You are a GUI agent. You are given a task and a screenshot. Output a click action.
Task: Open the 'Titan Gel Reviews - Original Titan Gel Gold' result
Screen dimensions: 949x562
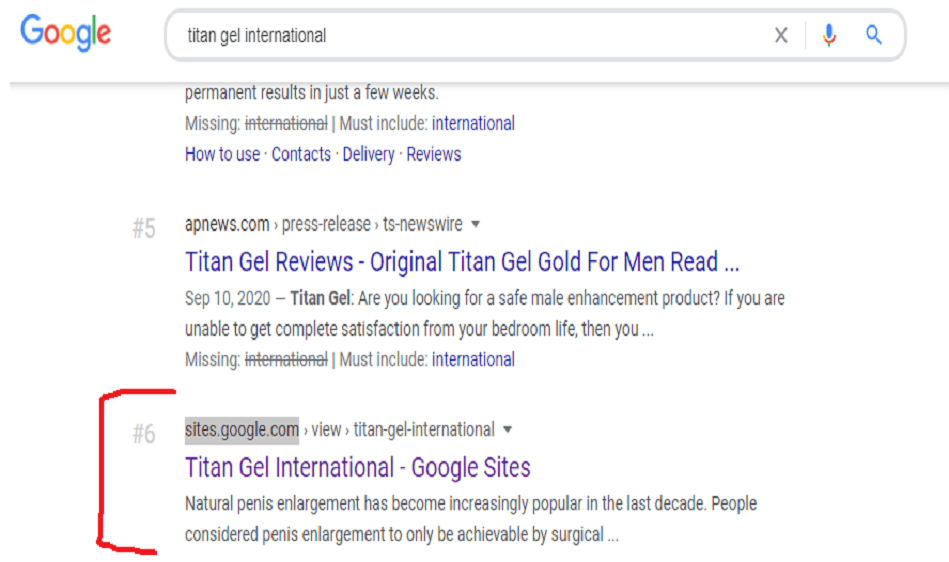462,262
